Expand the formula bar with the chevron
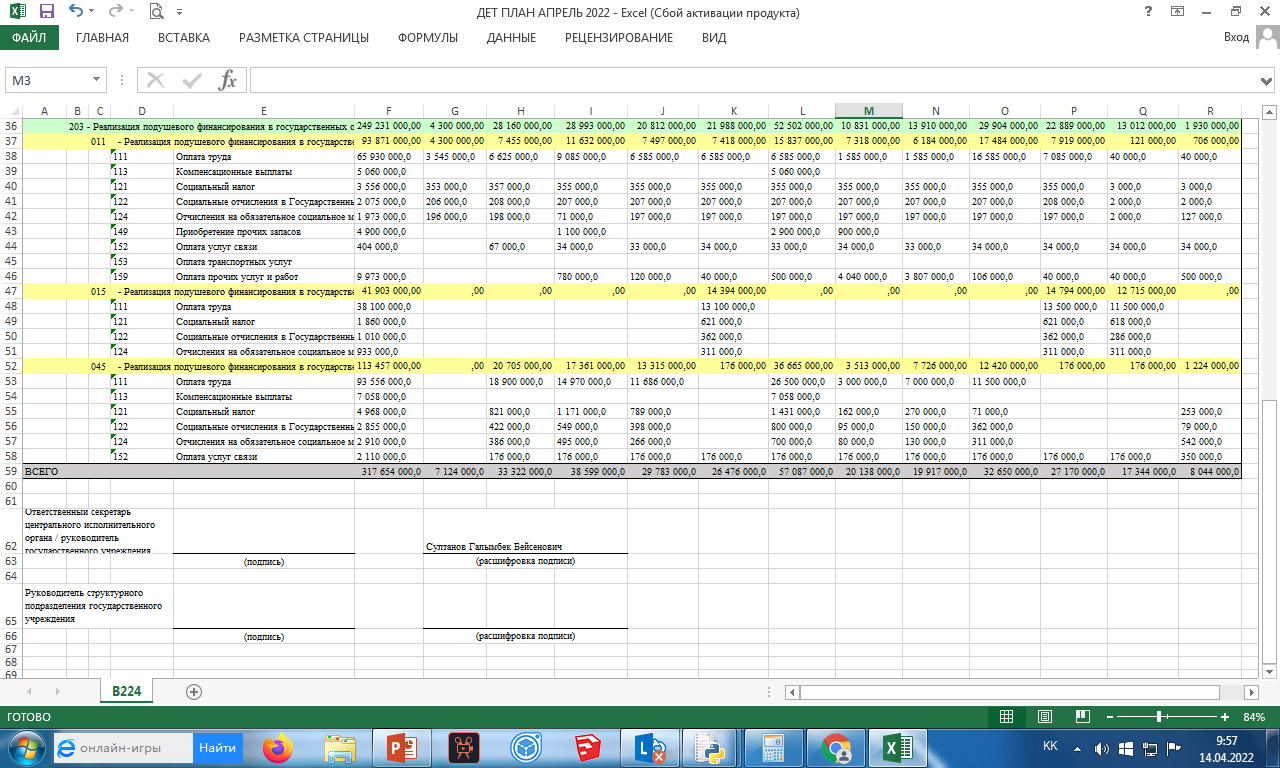 (x=1267, y=80)
